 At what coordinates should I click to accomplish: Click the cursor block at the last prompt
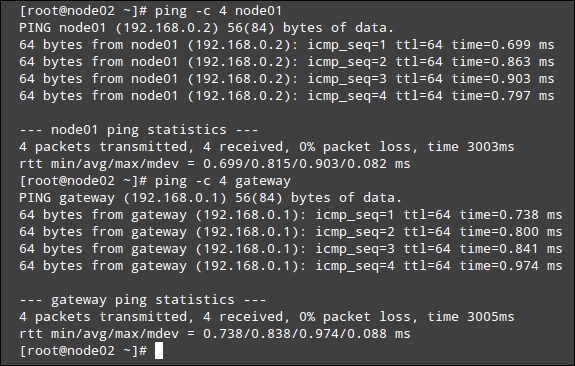coord(159,351)
